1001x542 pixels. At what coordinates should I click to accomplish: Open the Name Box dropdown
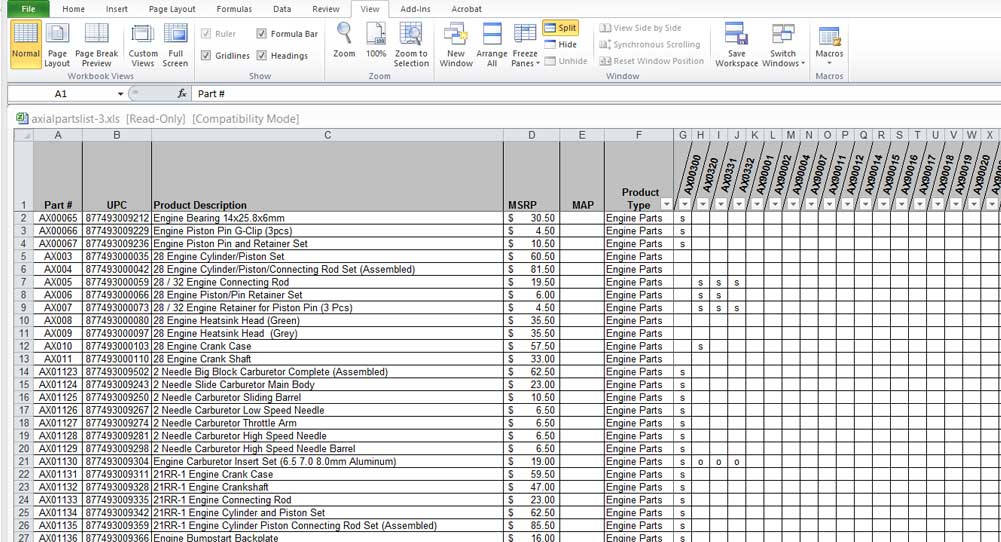[120, 94]
